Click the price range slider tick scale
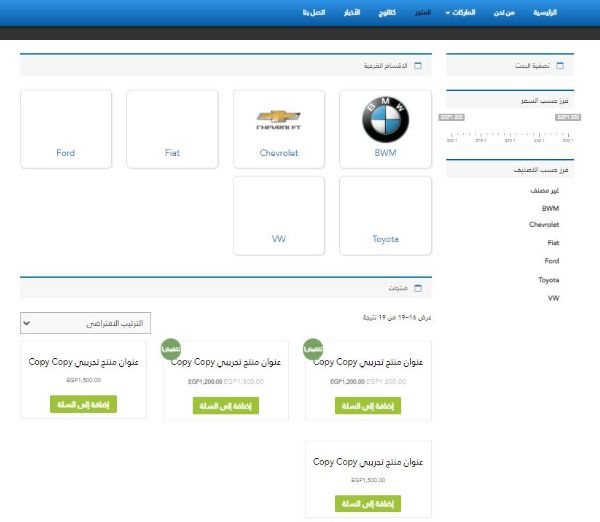This screenshot has width=600, height=522. pos(510,137)
